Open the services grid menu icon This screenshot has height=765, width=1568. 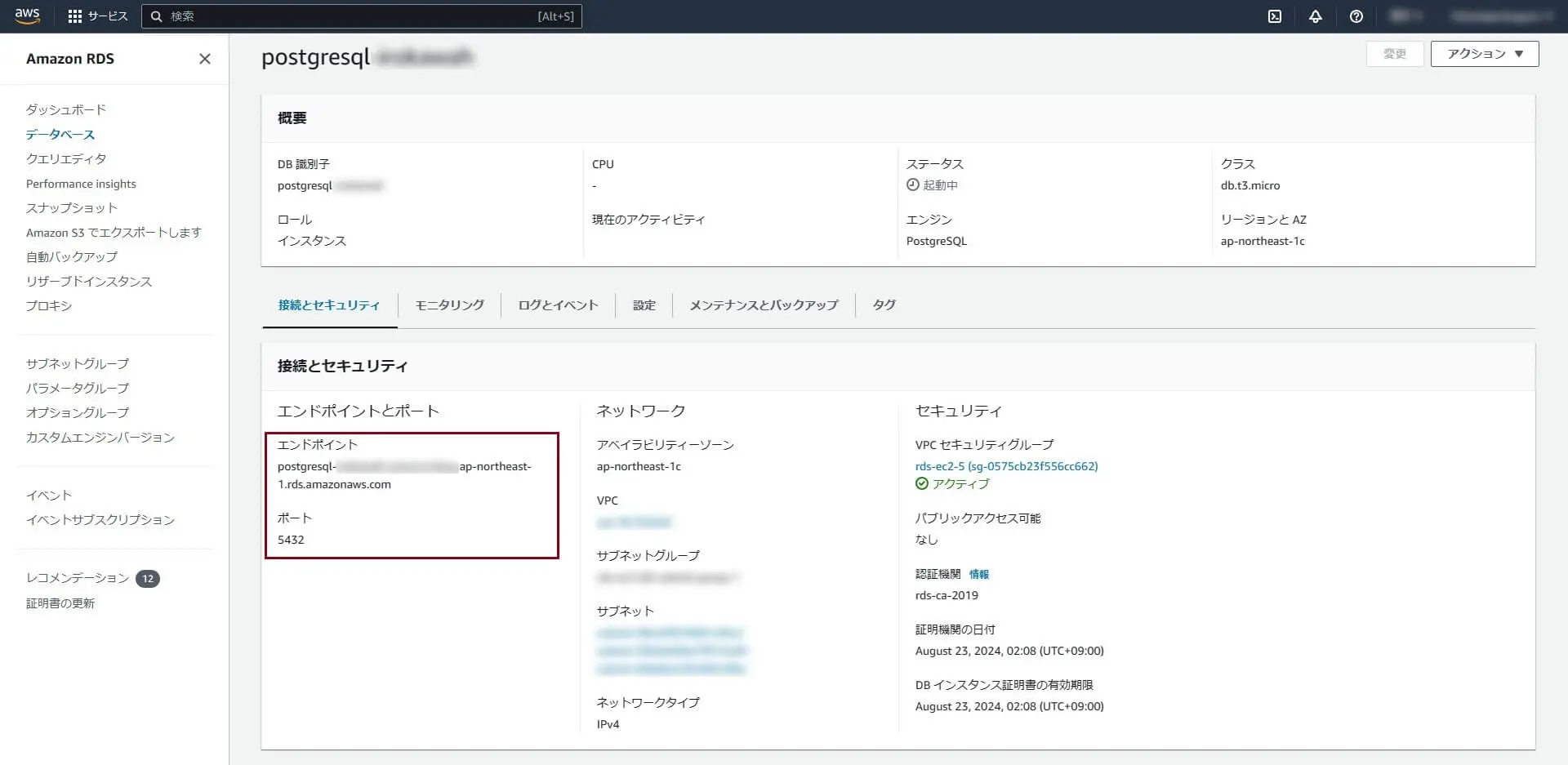point(74,16)
